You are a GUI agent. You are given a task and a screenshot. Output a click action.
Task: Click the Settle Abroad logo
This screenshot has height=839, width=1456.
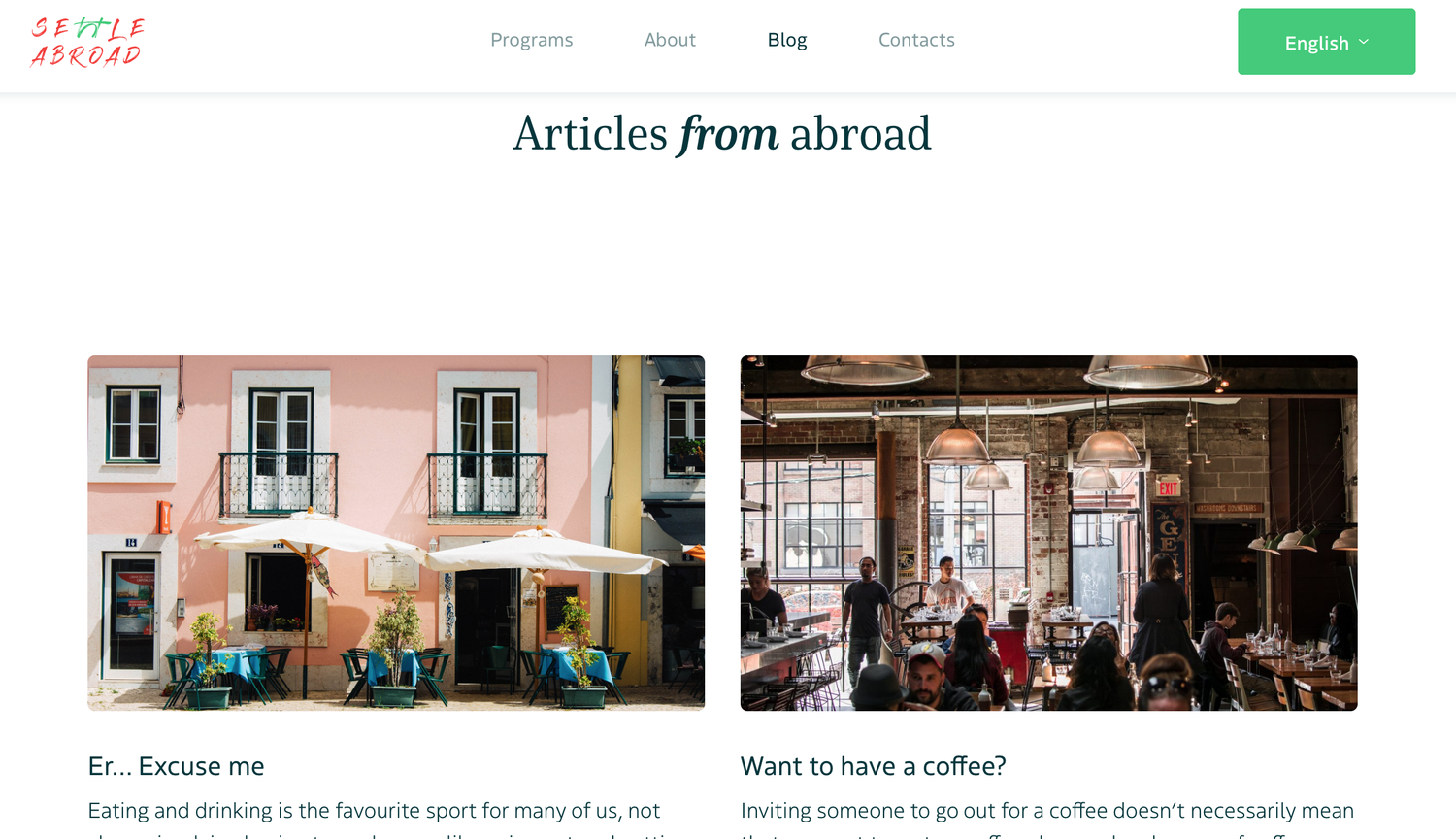(87, 42)
